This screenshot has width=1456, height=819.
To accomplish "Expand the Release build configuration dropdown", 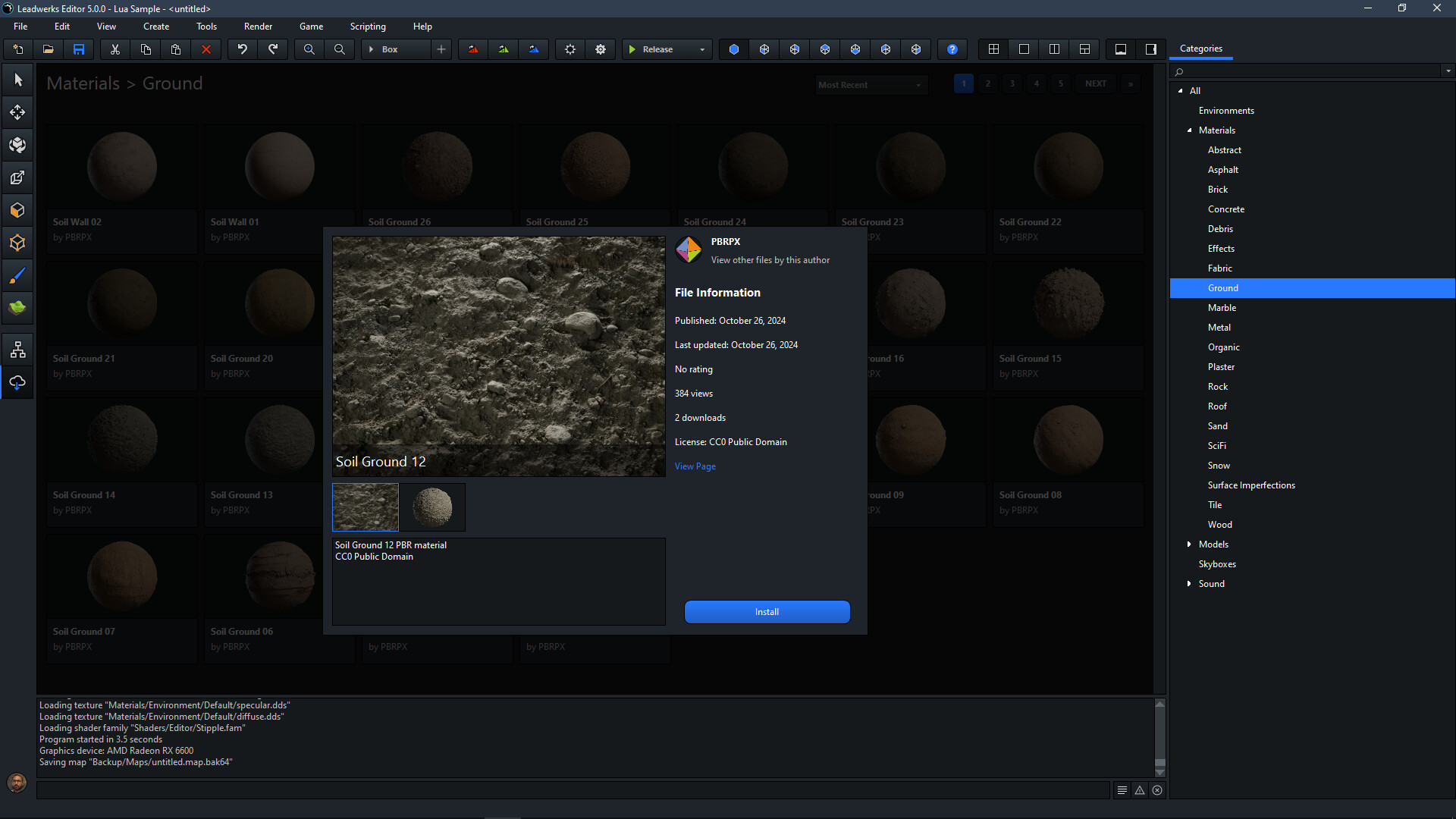I will pyautogui.click(x=701, y=49).
